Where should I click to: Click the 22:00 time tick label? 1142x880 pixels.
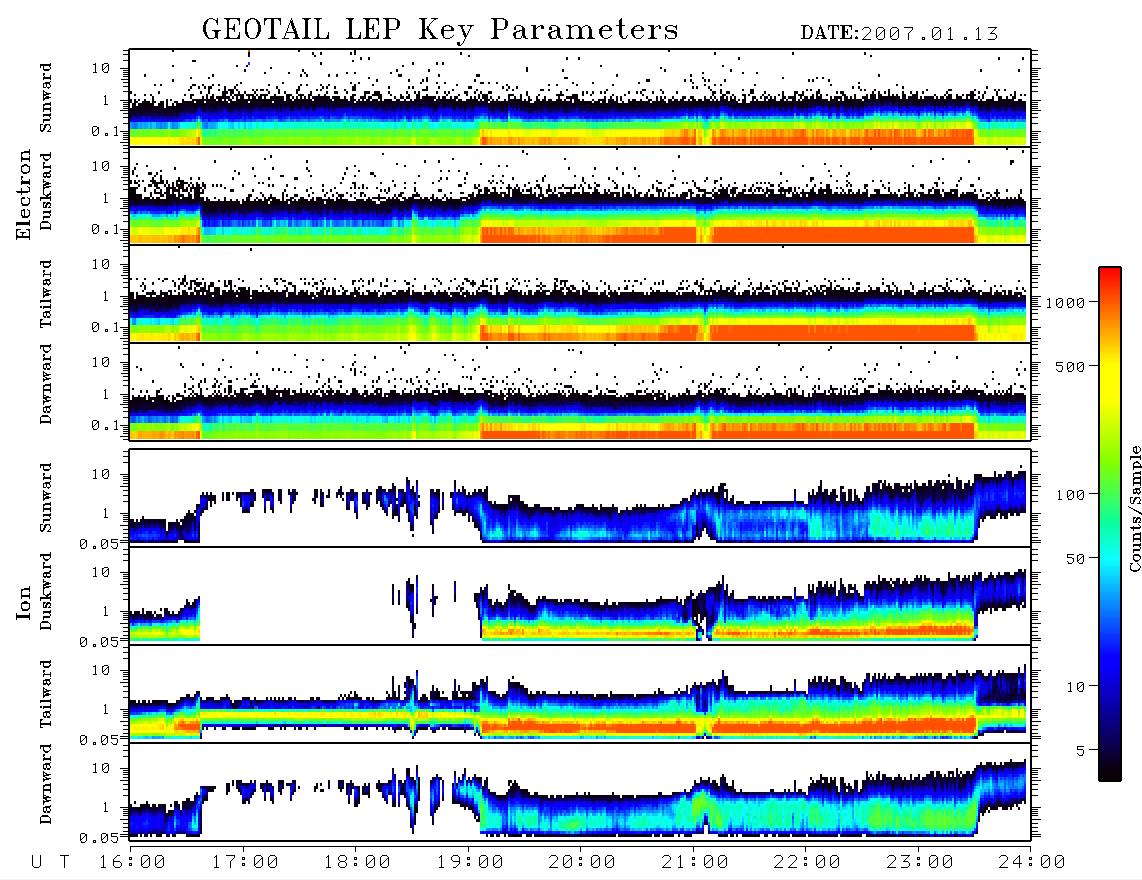tap(807, 862)
